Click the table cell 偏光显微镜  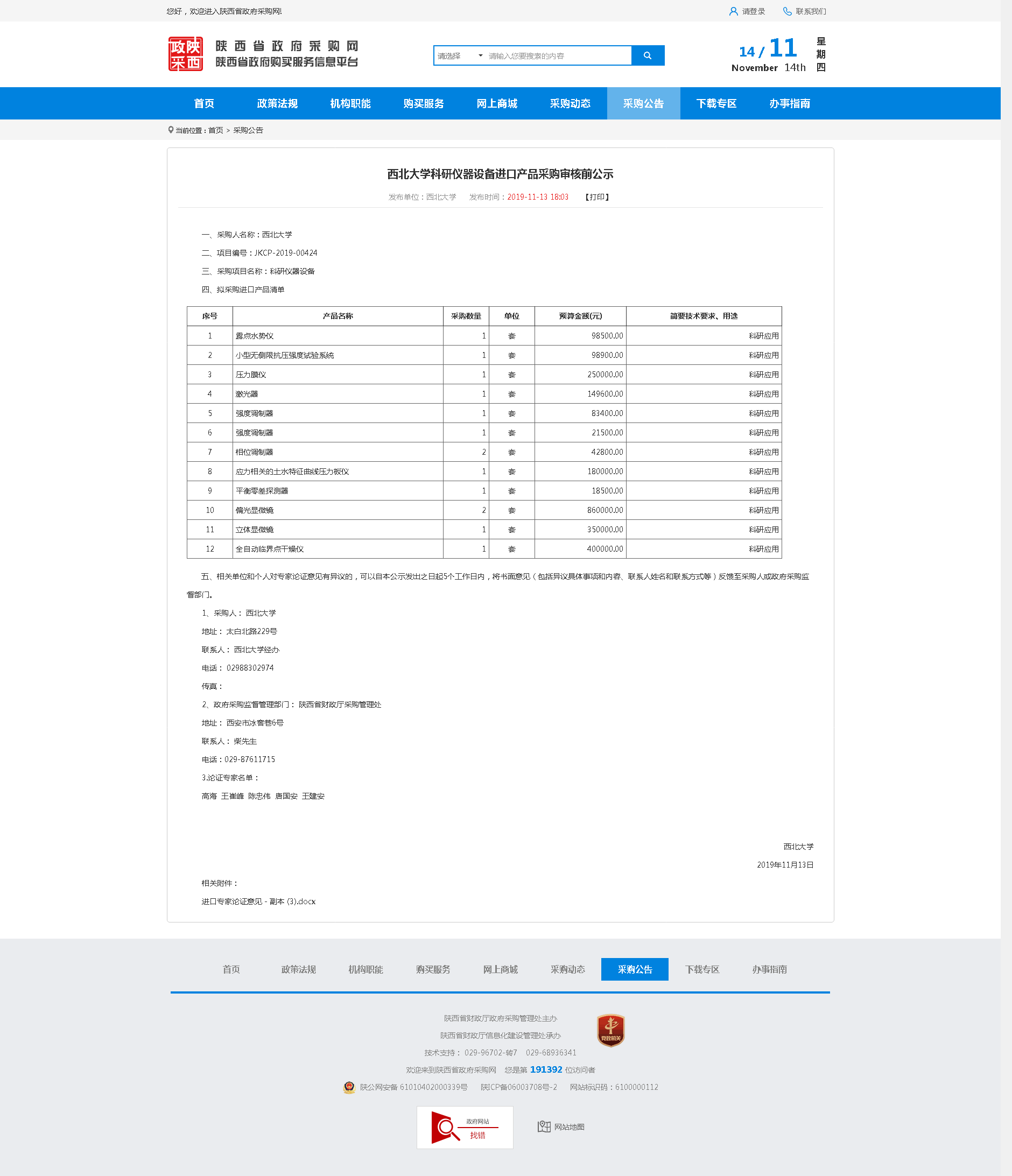338,510
